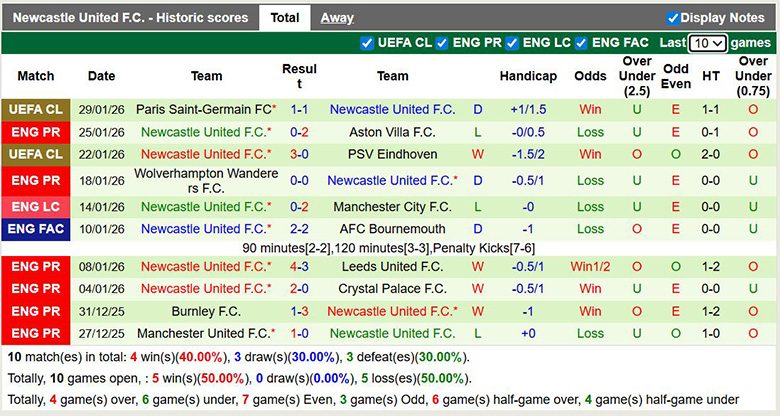Click the PSV Eindhoven team name
The image size is (780, 416).
392,154
